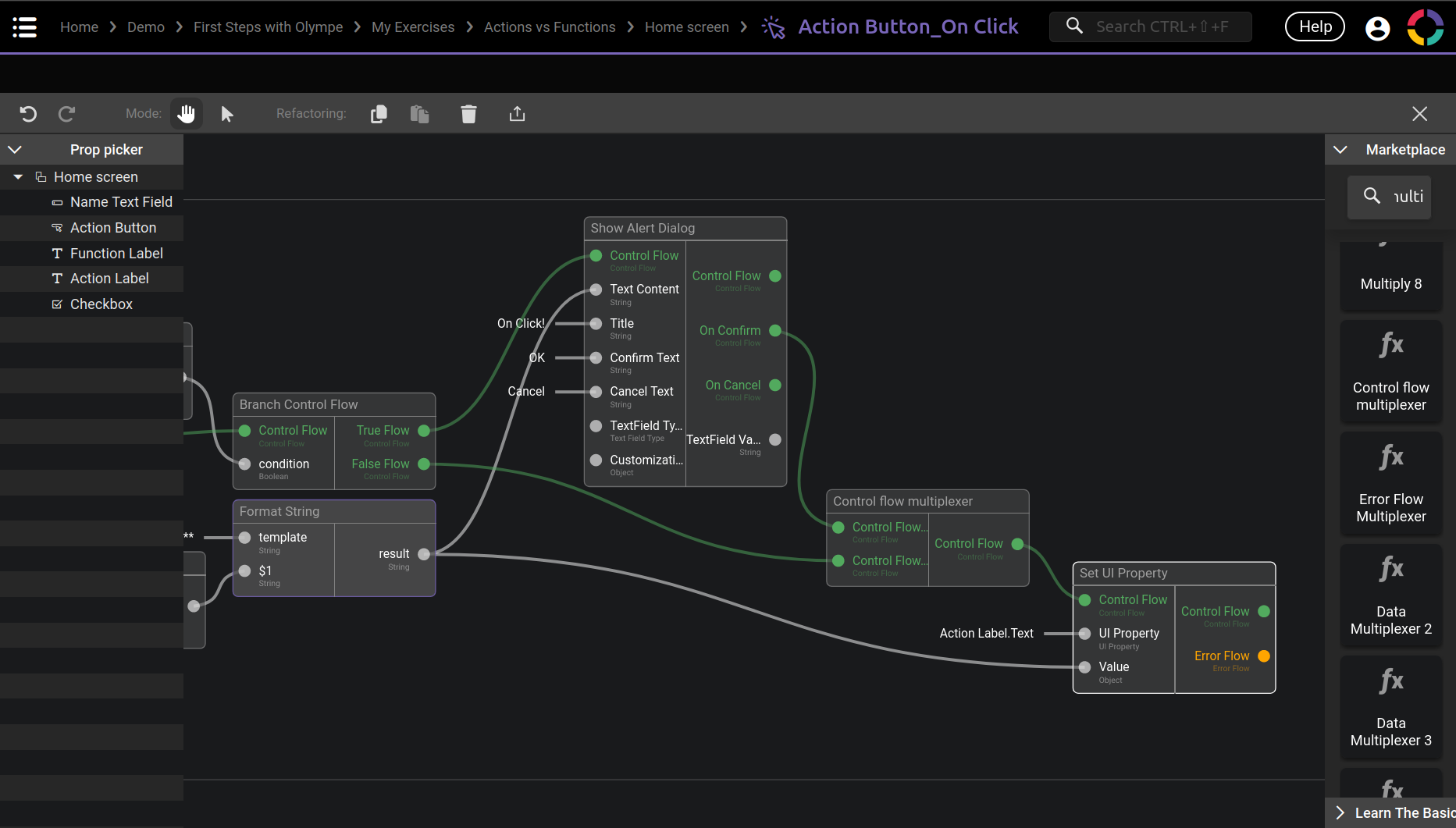Go to Actions vs Functions breadcrumb
This screenshot has width=1456, height=828.
(x=549, y=27)
